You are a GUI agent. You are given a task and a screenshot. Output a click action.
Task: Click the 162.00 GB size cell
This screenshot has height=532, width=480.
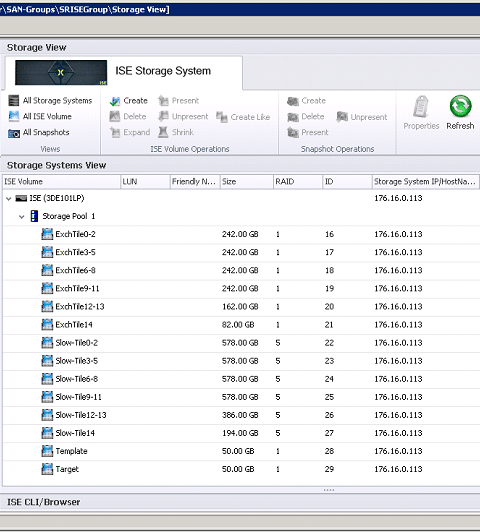tap(240, 307)
